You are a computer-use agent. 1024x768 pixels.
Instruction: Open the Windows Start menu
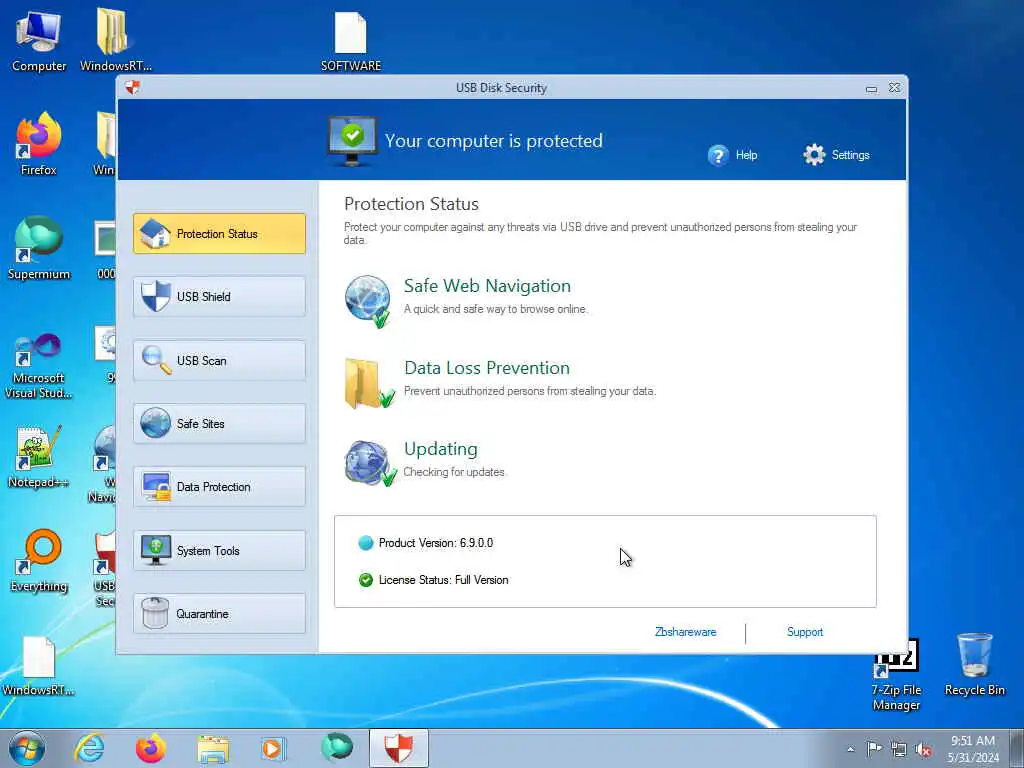click(x=27, y=748)
